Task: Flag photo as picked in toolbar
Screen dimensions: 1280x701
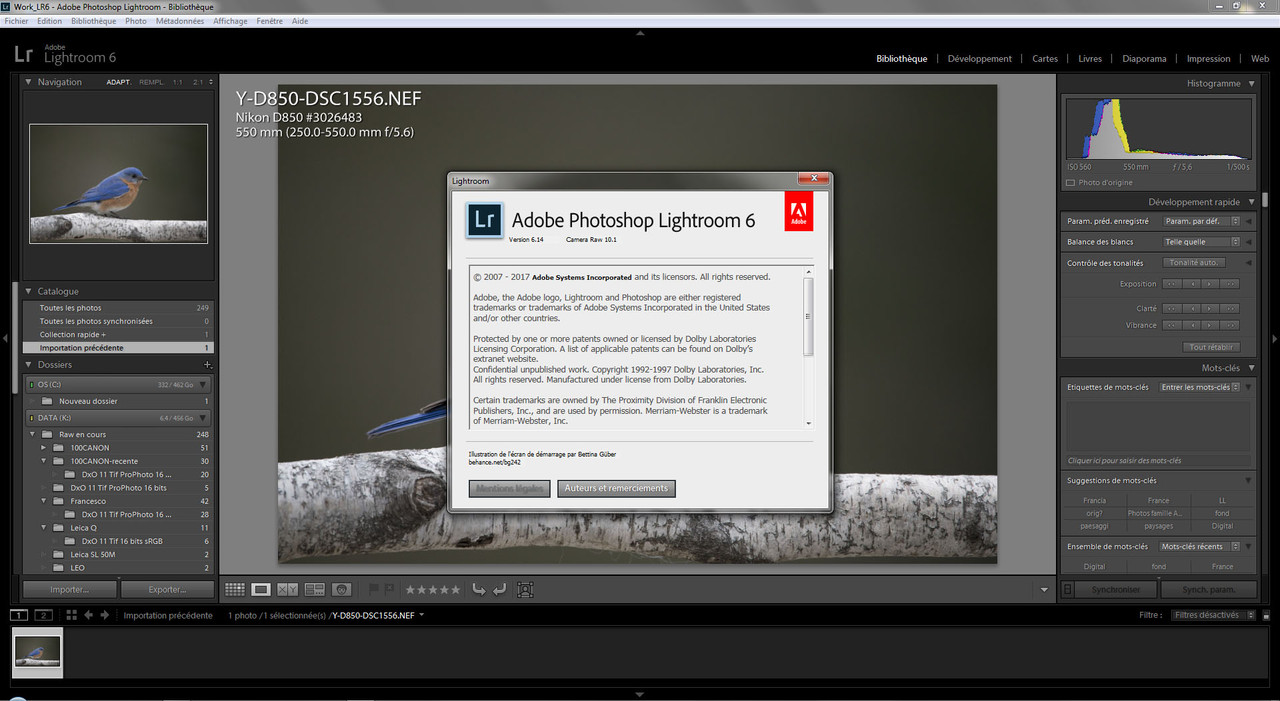Action: [x=374, y=590]
